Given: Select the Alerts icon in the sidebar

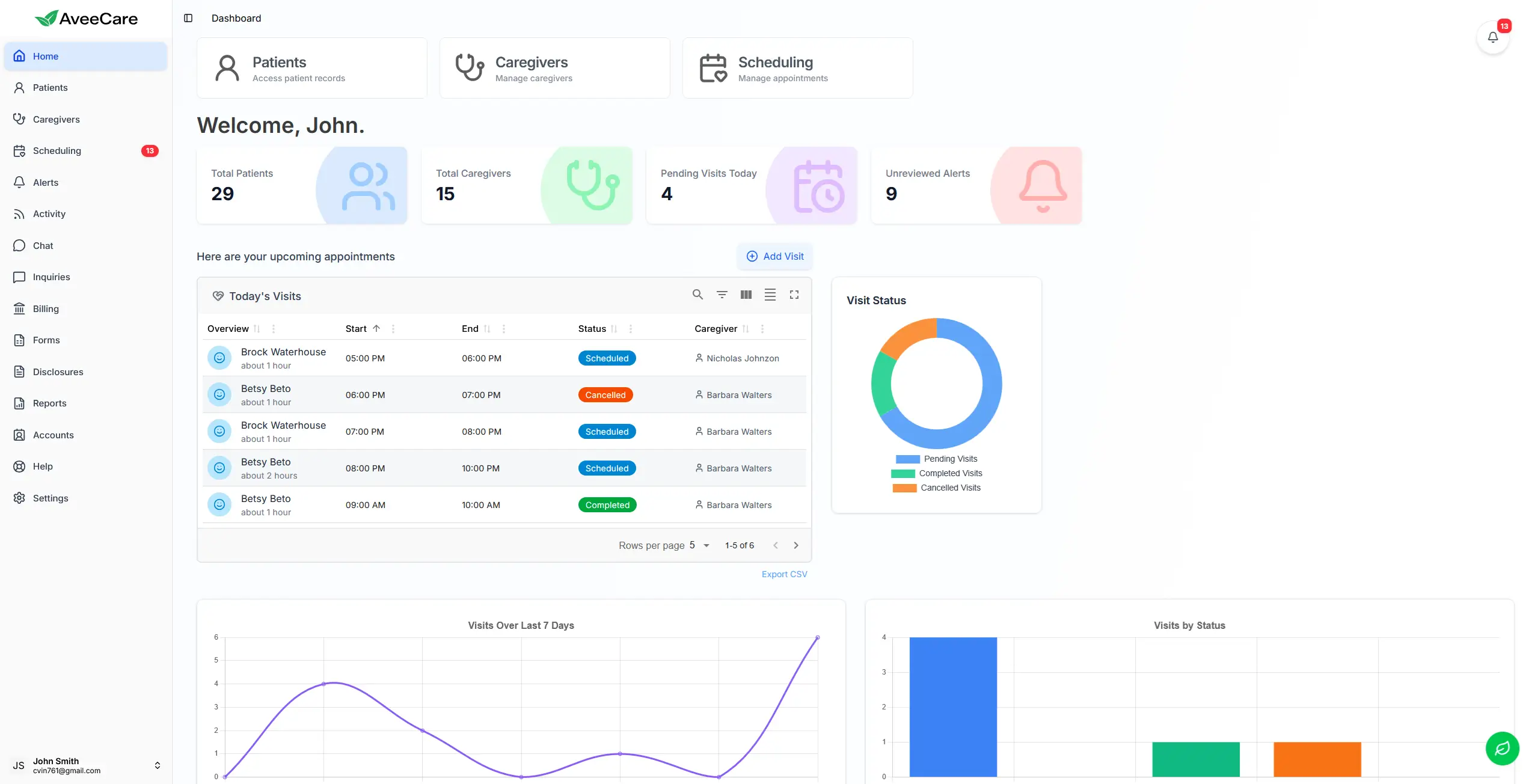Looking at the screenshot, I should pyautogui.click(x=19, y=182).
